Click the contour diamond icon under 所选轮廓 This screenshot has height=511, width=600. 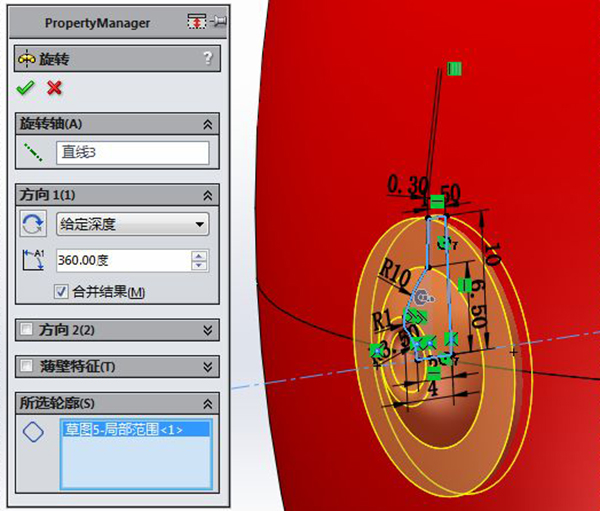point(33,432)
